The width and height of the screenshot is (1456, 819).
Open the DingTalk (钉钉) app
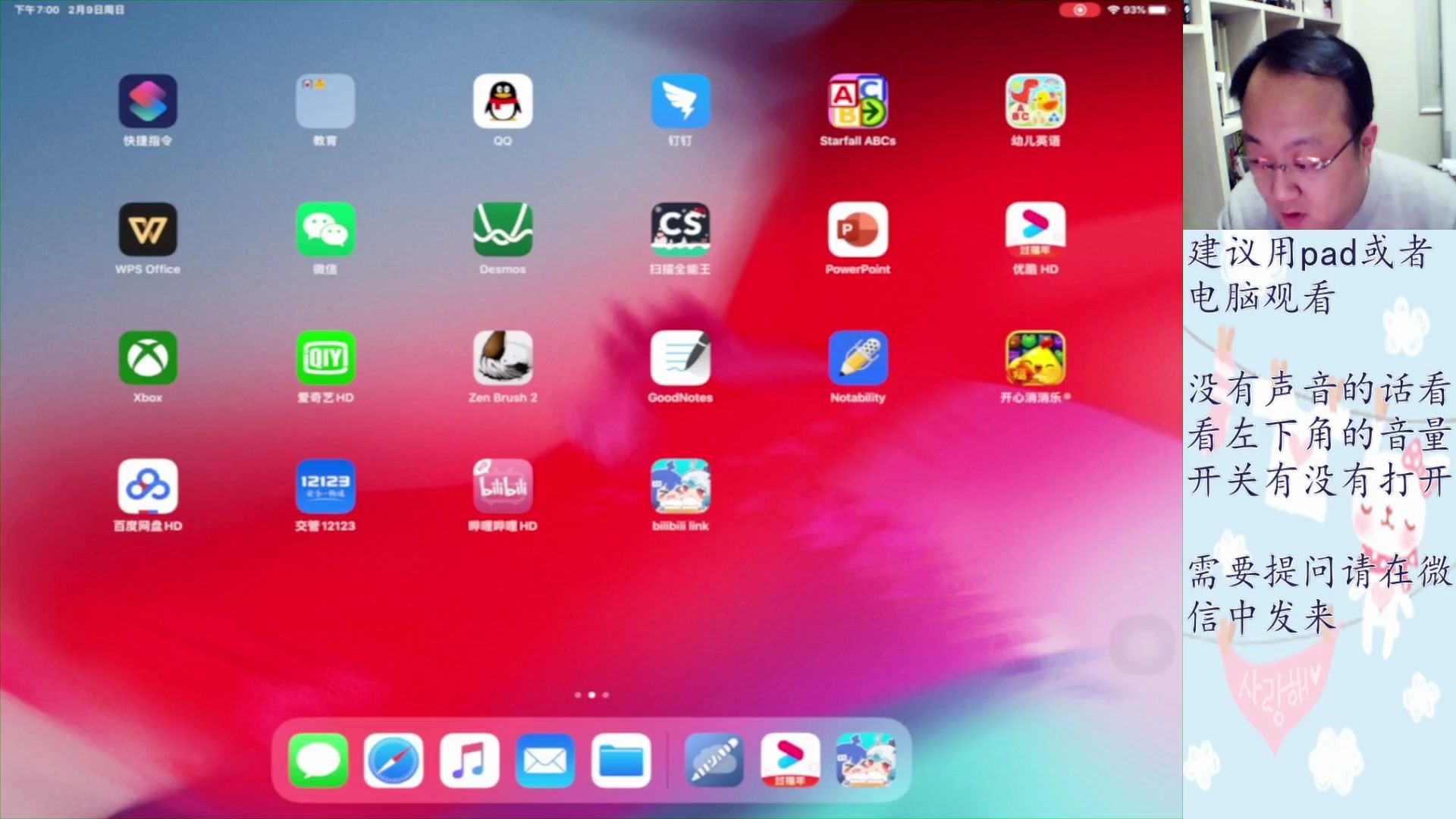(680, 102)
